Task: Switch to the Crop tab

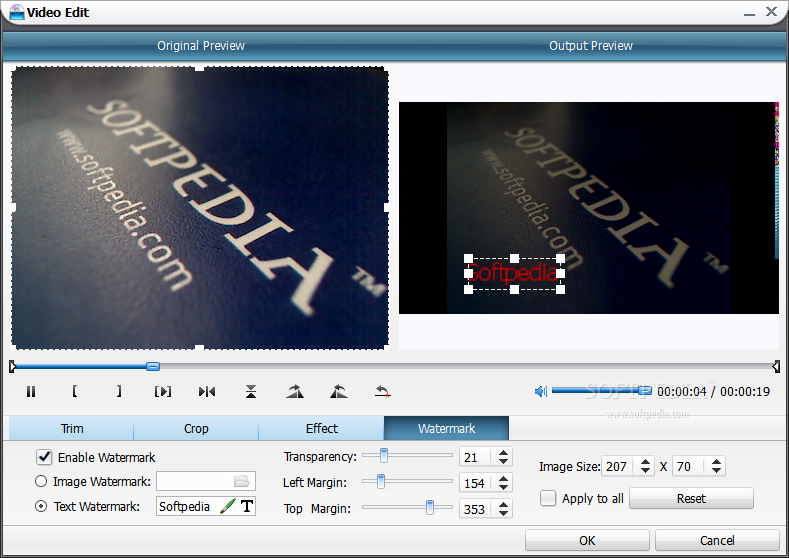Action: coord(196,428)
